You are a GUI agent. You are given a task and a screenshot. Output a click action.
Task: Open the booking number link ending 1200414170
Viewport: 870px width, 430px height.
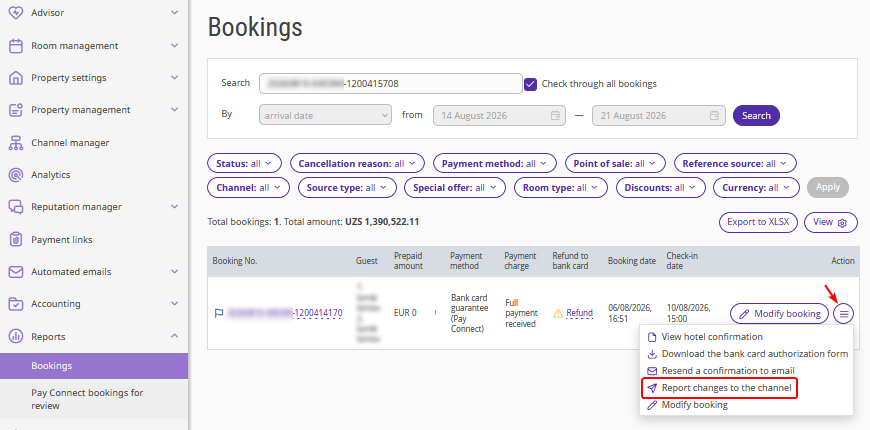285,313
